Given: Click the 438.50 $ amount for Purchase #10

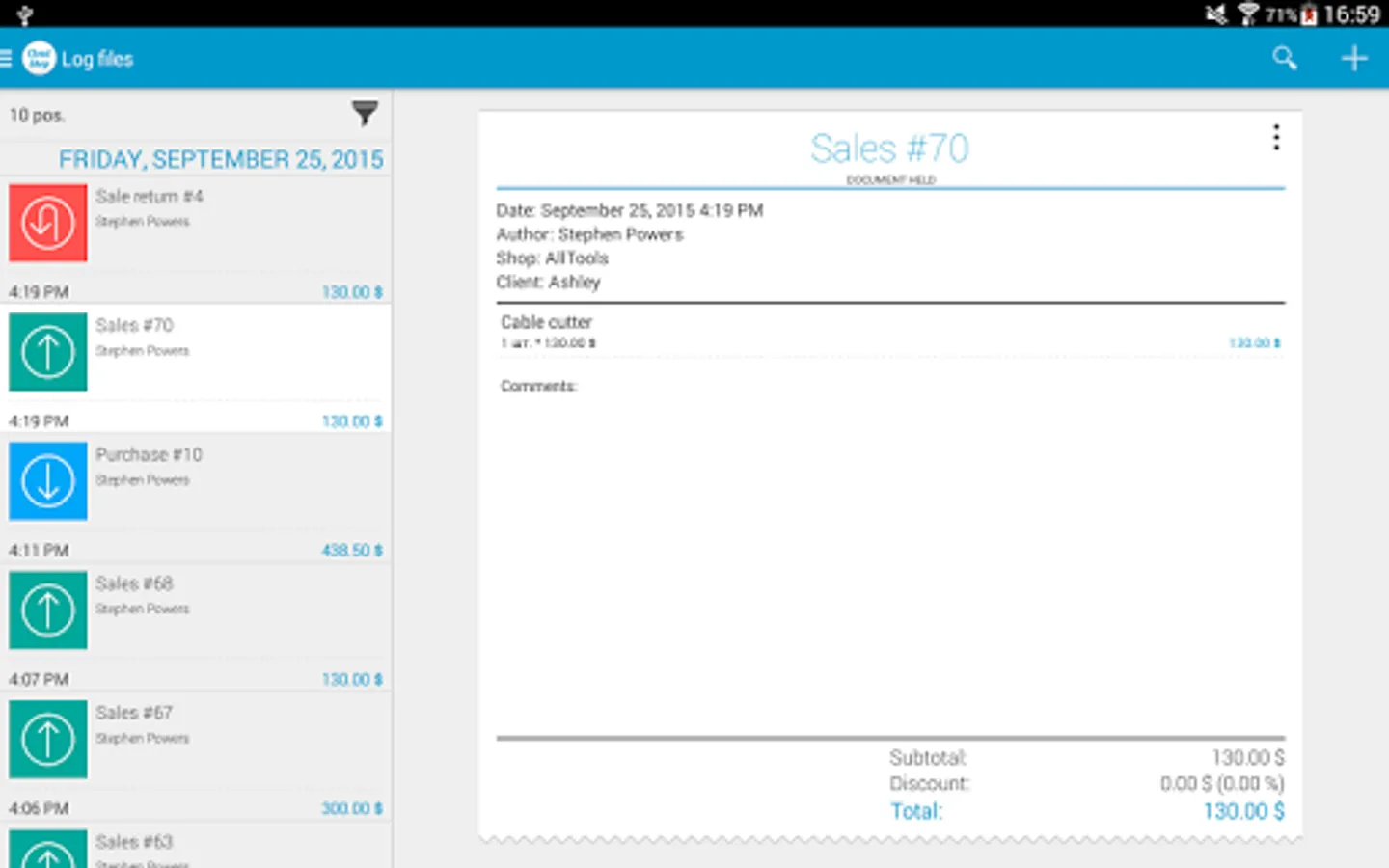Looking at the screenshot, I should [x=352, y=550].
